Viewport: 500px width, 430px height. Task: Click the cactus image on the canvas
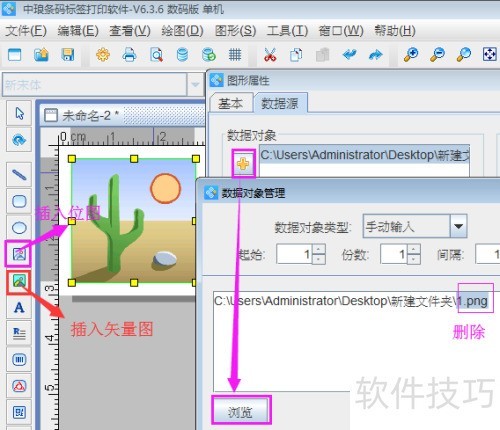tap(133, 221)
